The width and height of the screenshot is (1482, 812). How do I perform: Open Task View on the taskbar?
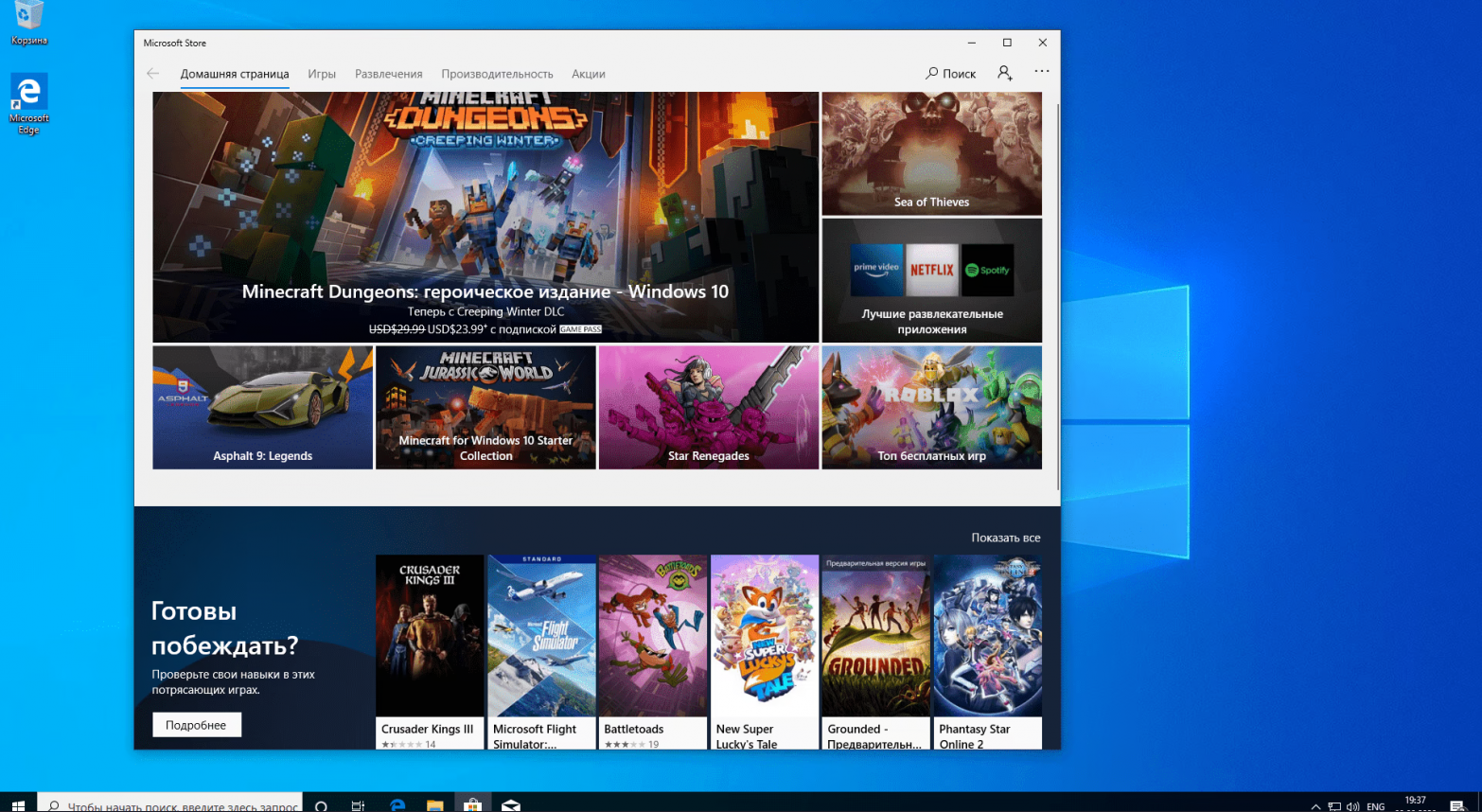point(359,805)
